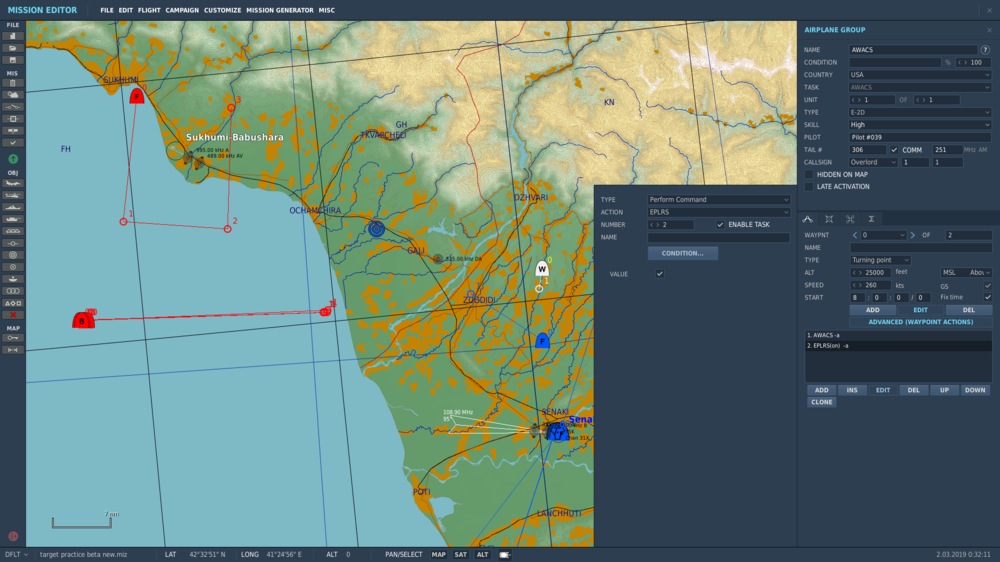Toggle the Hidden on Map checkbox

coord(809,174)
